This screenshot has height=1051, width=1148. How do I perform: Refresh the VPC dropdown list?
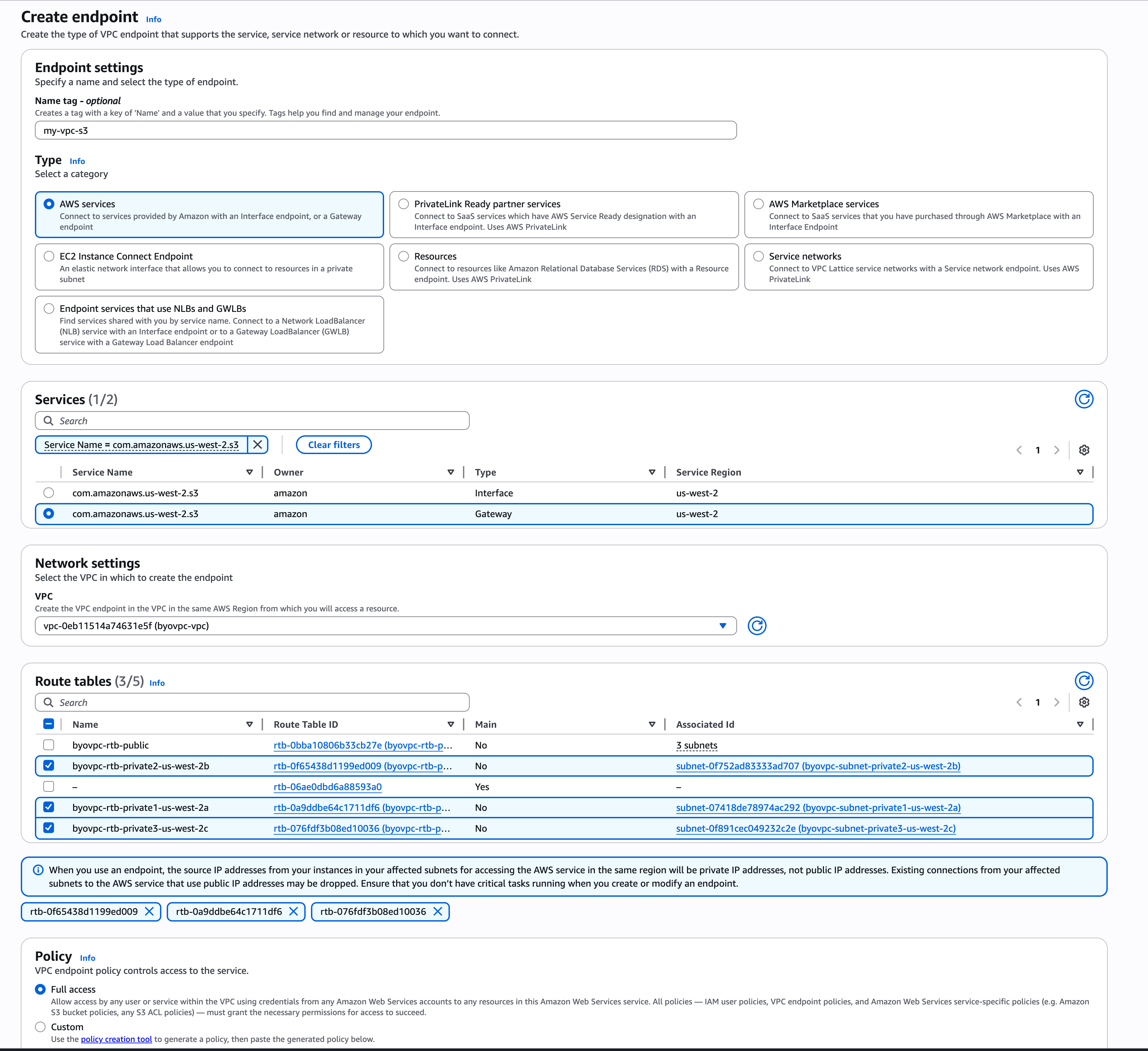pyautogui.click(x=756, y=626)
